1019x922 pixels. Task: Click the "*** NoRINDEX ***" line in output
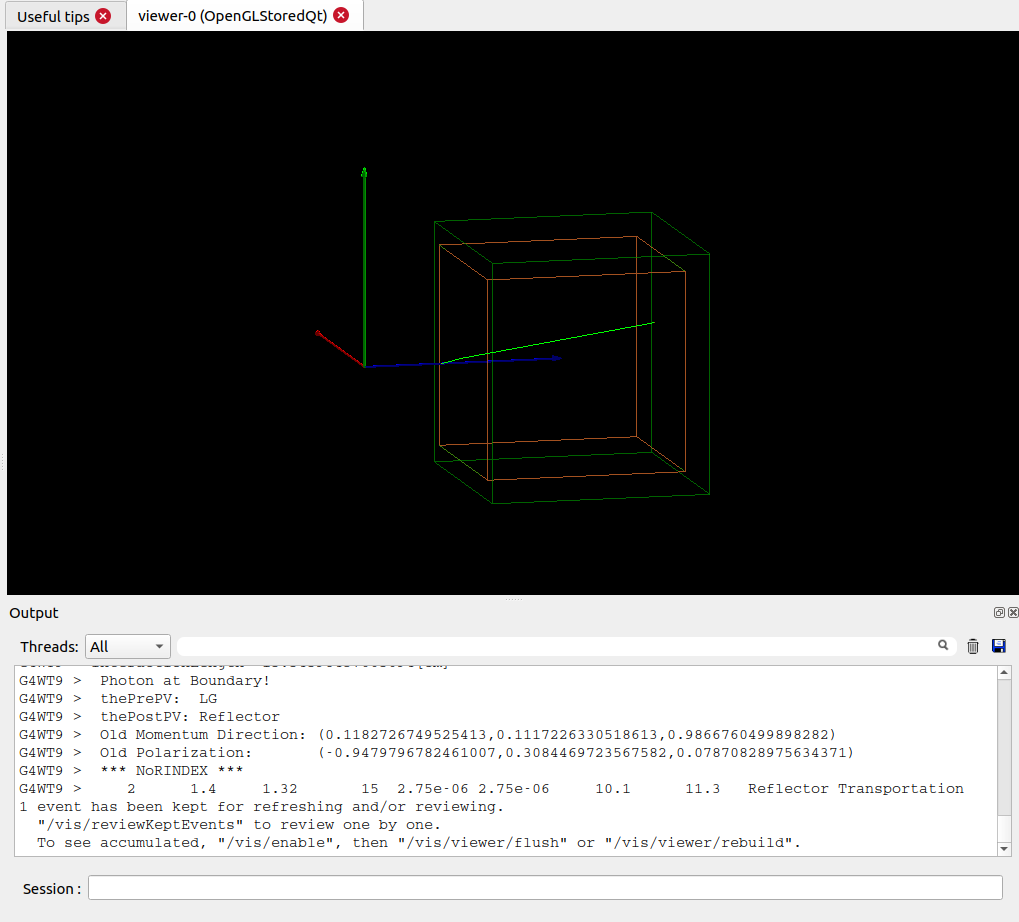172,771
